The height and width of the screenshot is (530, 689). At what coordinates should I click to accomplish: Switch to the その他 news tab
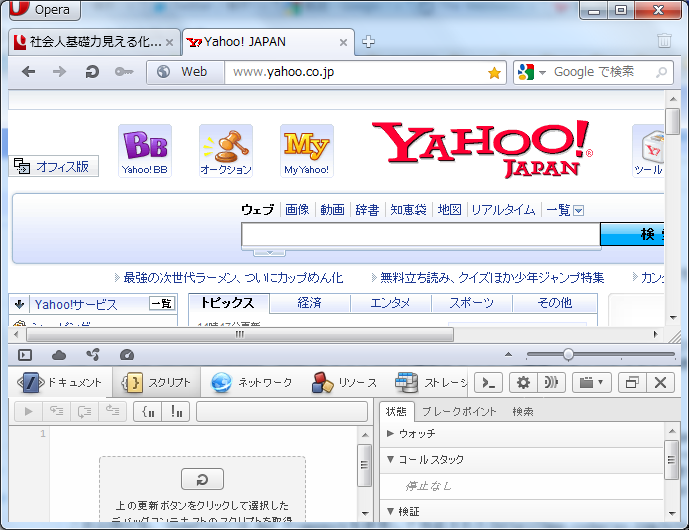tap(555, 303)
